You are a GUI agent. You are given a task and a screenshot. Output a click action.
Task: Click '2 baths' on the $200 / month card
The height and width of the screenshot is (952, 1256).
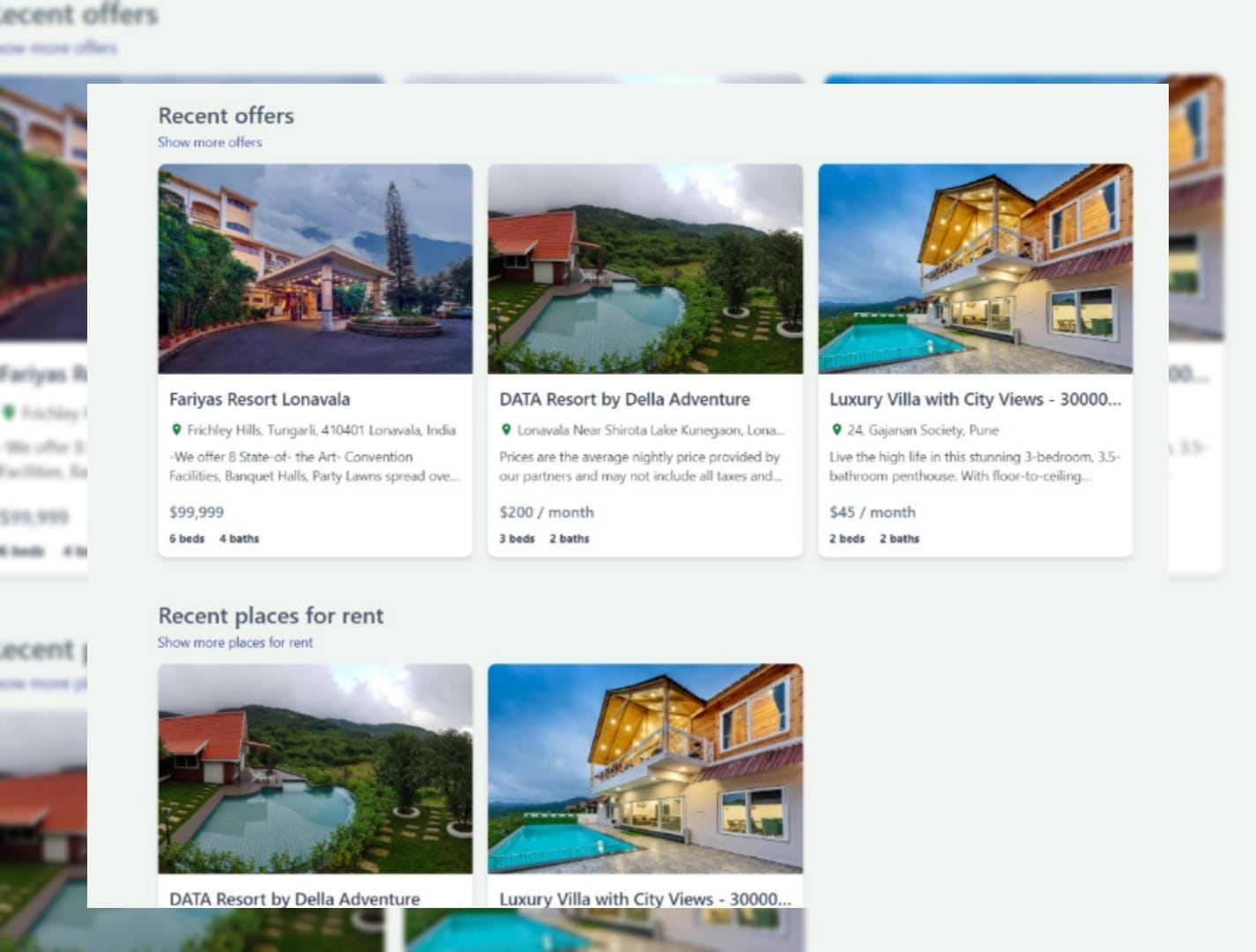[x=569, y=539]
